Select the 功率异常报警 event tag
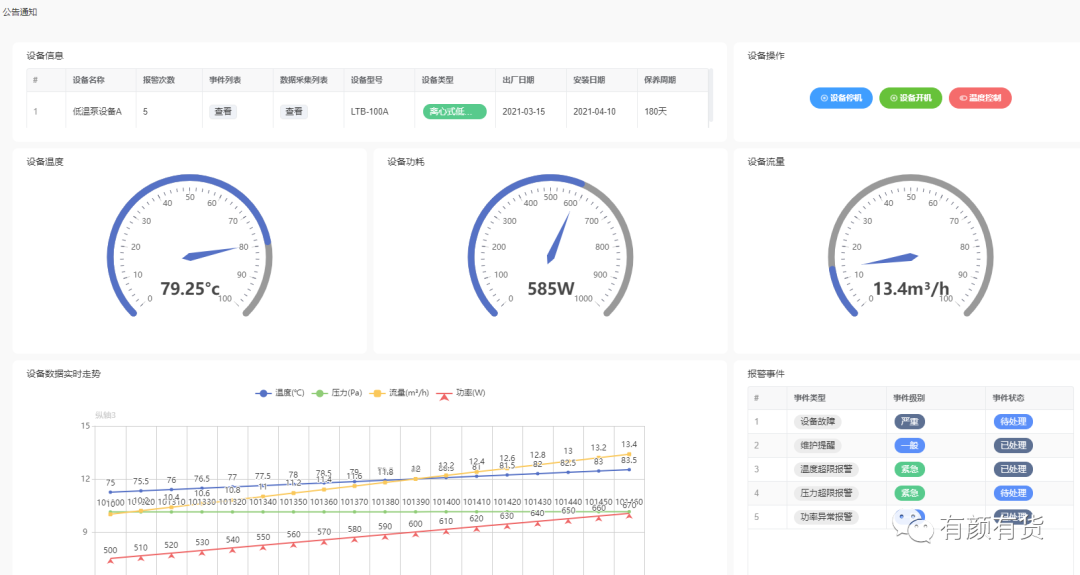 pos(823,517)
